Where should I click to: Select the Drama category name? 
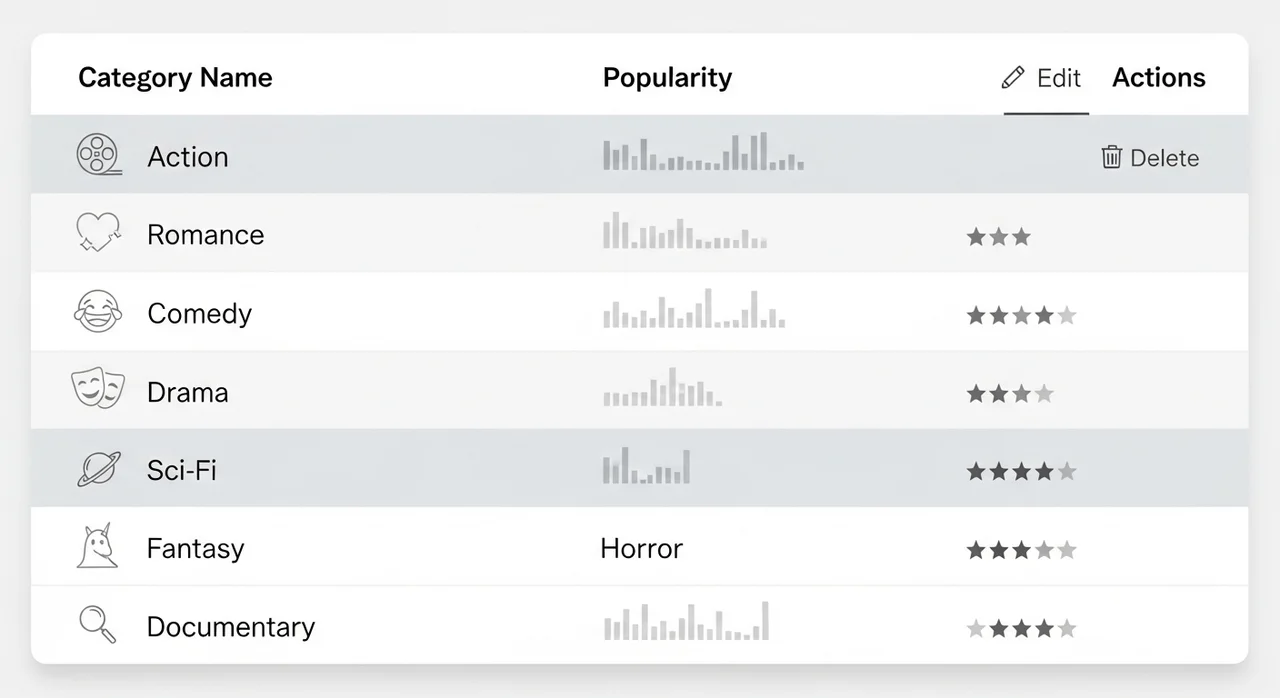coord(187,392)
